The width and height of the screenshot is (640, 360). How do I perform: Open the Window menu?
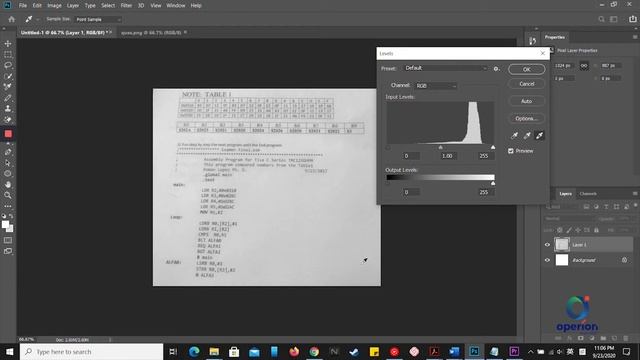[176, 5]
